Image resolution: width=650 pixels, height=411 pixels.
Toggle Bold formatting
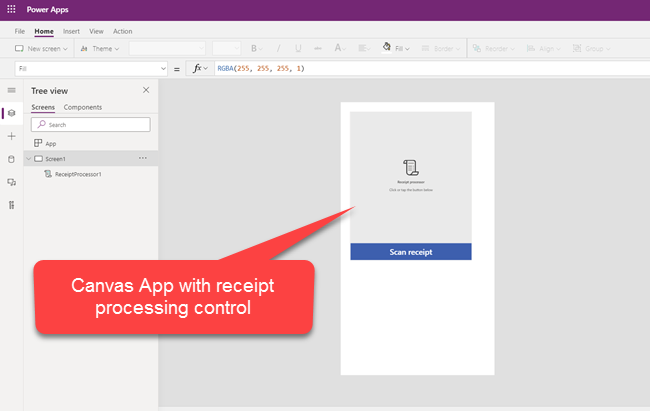click(x=256, y=49)
